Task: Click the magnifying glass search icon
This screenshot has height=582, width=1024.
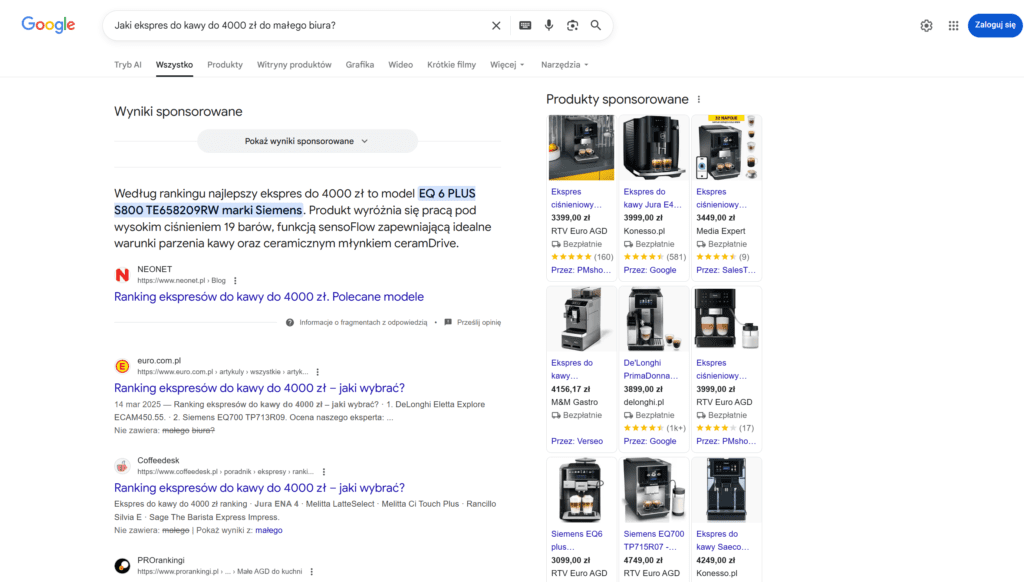Action: (x=595, y=25)
